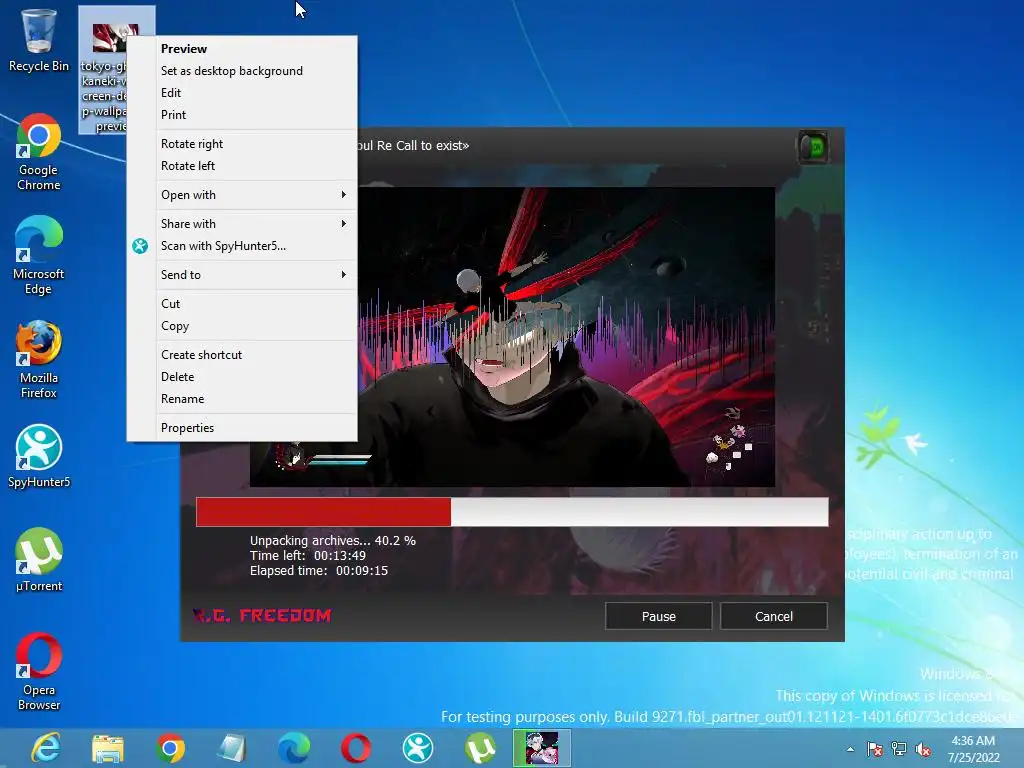Open µTorrent from the taskbar
The width and height of the screenshot is (1024, 768).
coord(480,748)
